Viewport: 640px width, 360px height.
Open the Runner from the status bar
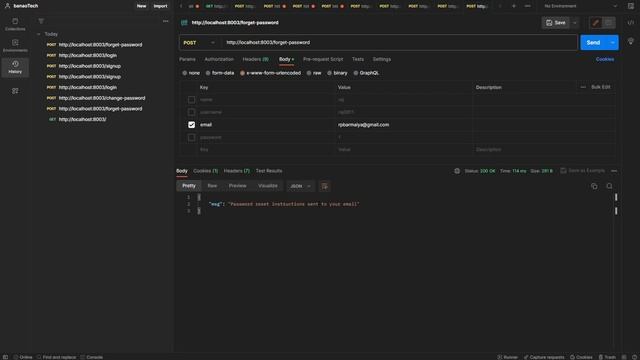click(x=507, y=357)
